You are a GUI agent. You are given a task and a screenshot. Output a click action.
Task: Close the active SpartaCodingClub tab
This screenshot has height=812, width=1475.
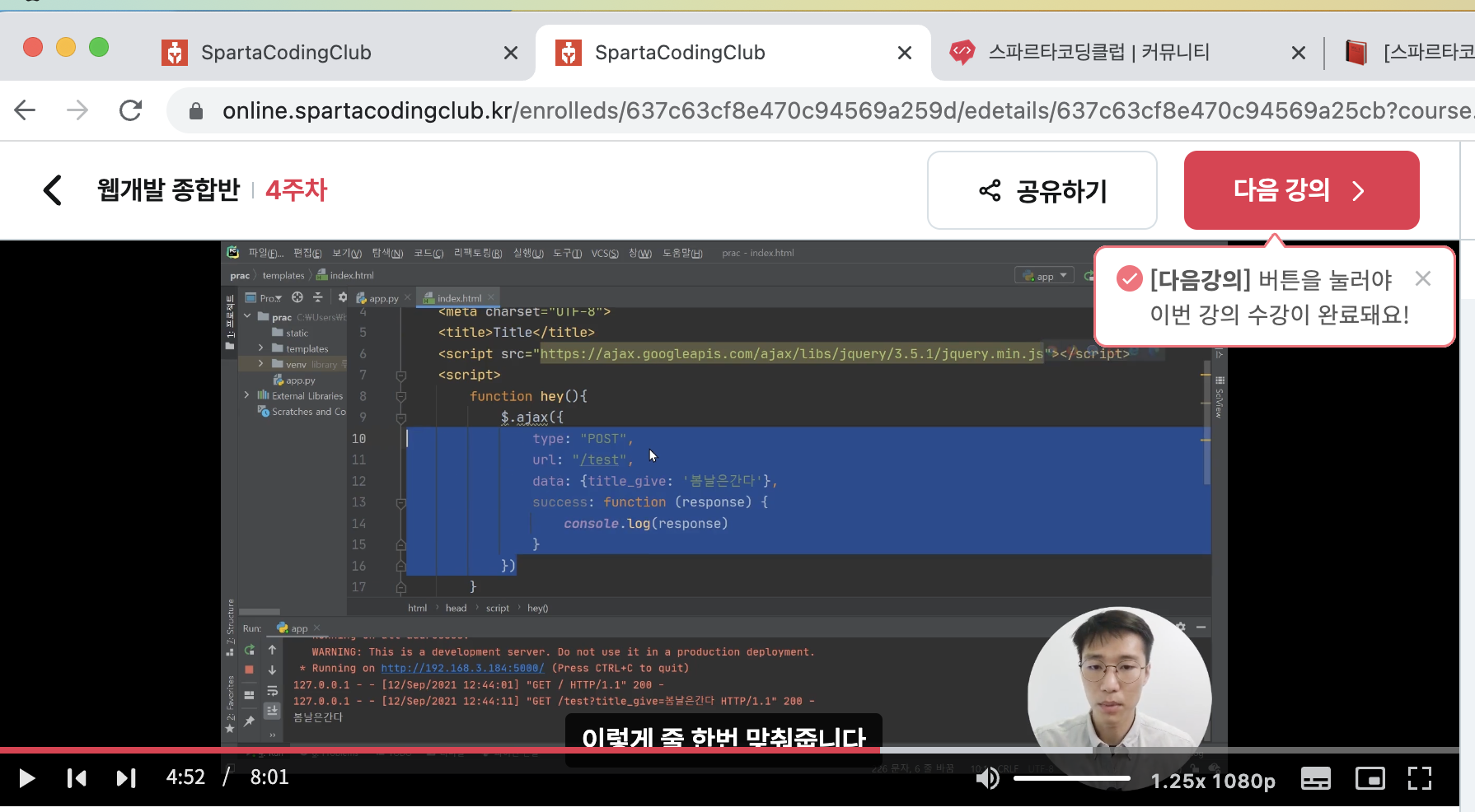pyautogui.click(x=904, y=53)
